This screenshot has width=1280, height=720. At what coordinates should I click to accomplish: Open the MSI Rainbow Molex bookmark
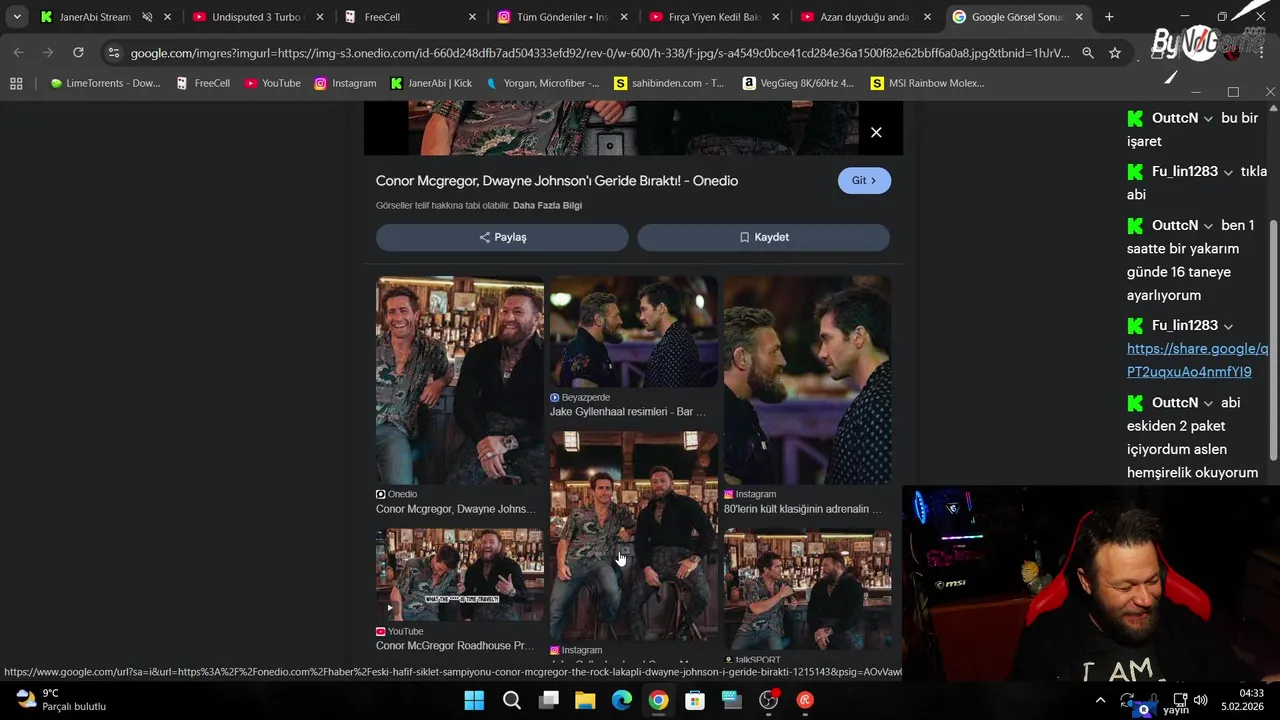tap(928, 83)
